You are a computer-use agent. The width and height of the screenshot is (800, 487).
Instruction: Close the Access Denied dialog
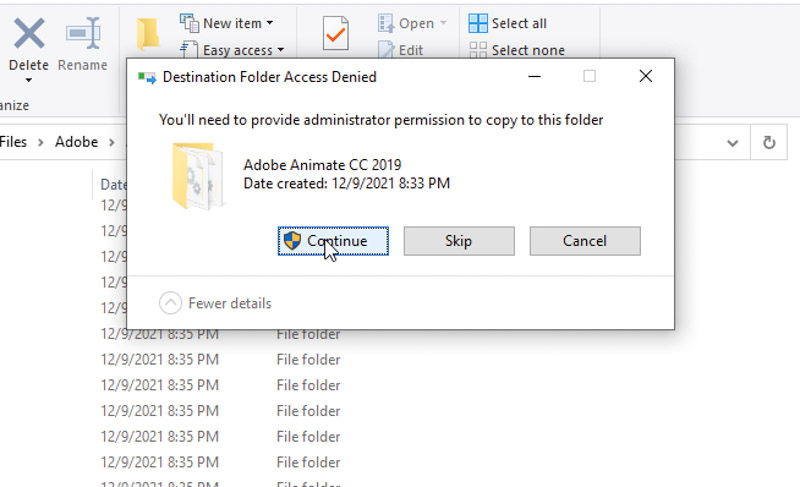point(646,77)
